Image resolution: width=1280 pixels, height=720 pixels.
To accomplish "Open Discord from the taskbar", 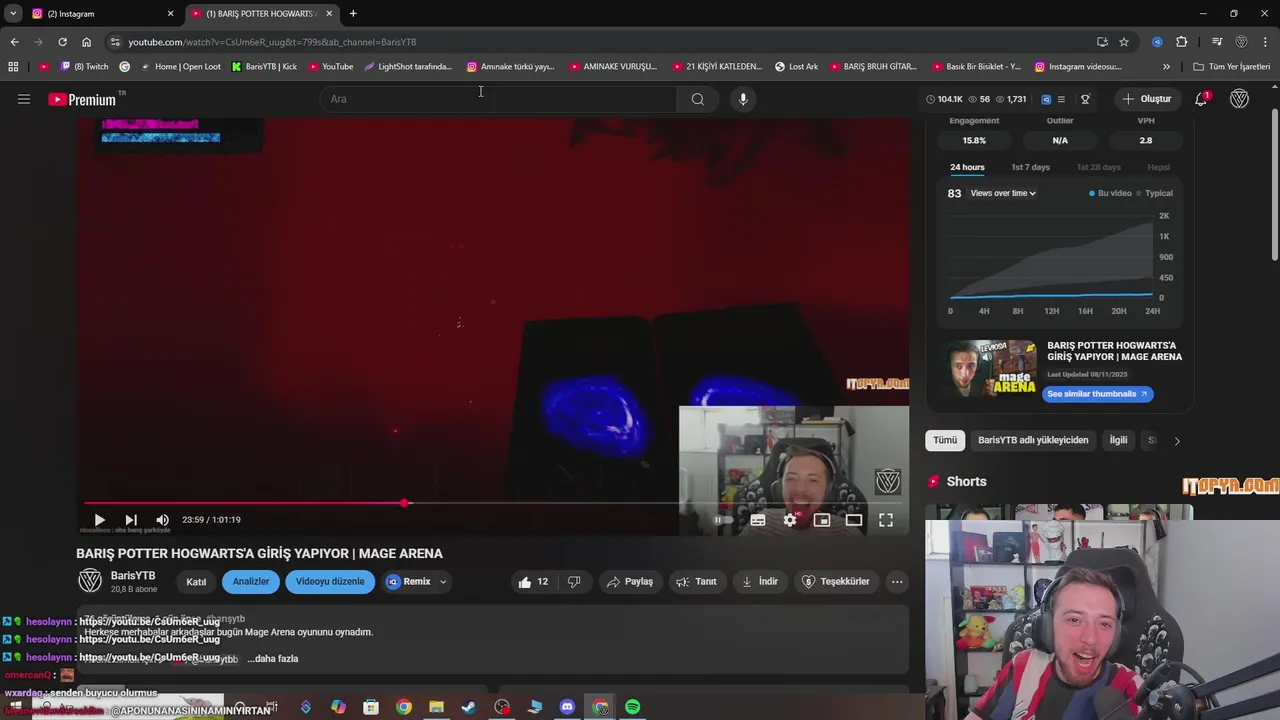I will coord(567,707).
